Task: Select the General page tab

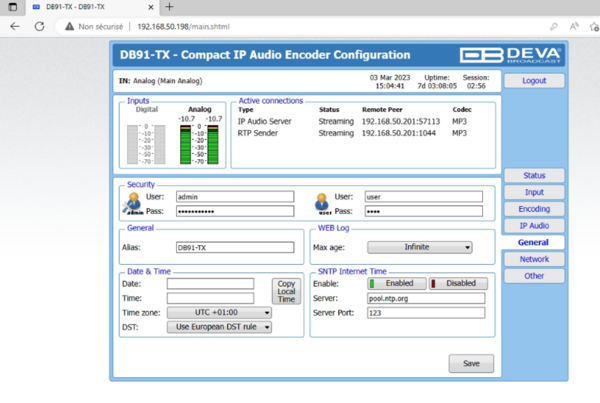Action: pos(533,242)
